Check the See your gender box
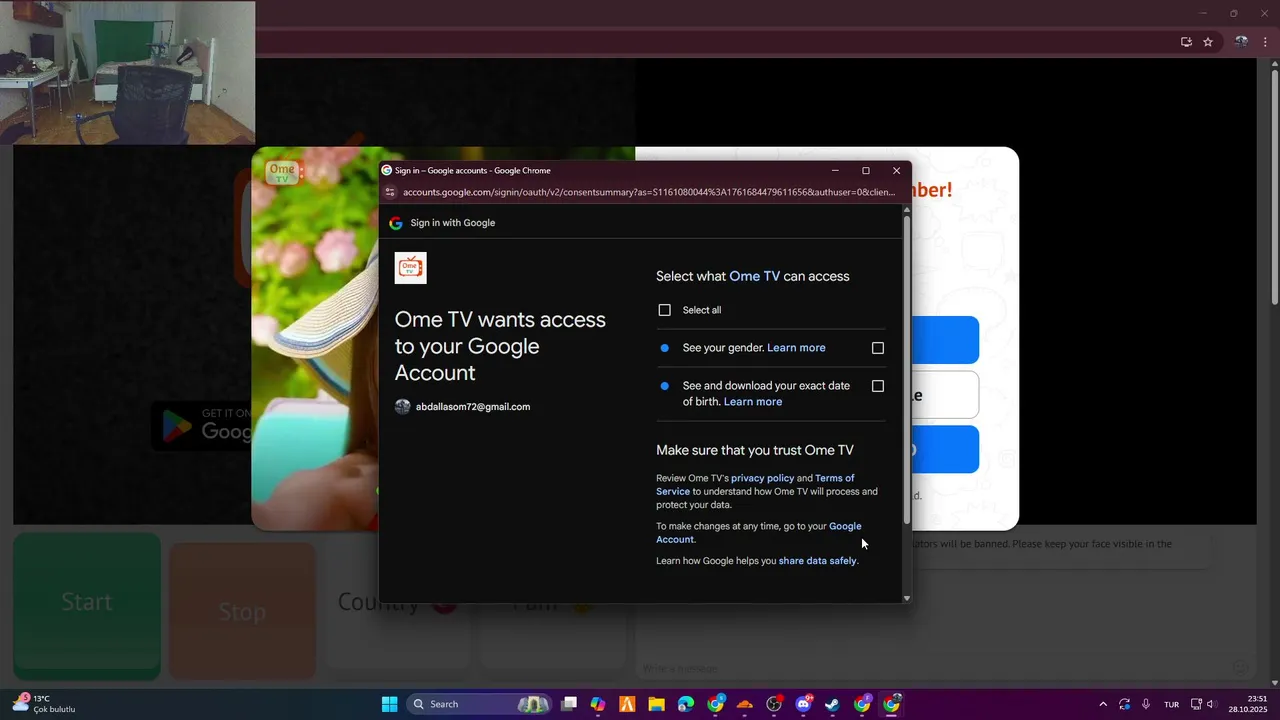This screenshot has width=1280, height=720. 878,348
